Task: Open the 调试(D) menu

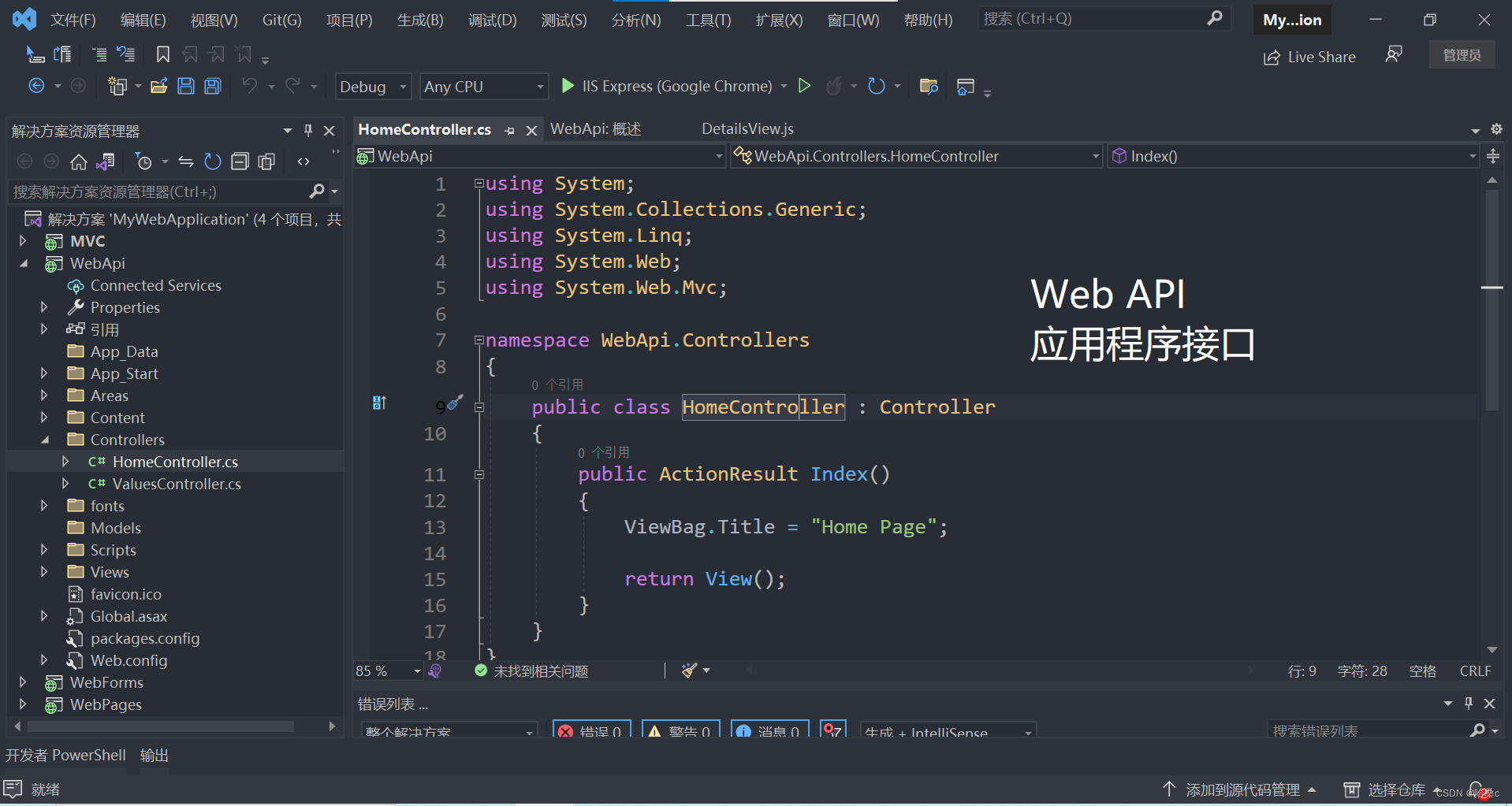Action: (x=492, y=20)
